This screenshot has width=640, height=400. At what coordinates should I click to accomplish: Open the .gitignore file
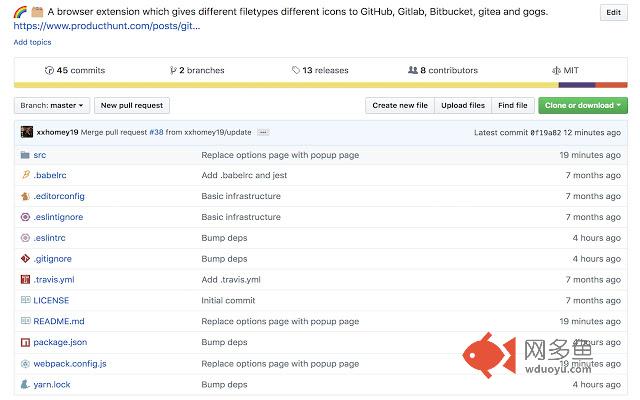click(x=52, y=258)
